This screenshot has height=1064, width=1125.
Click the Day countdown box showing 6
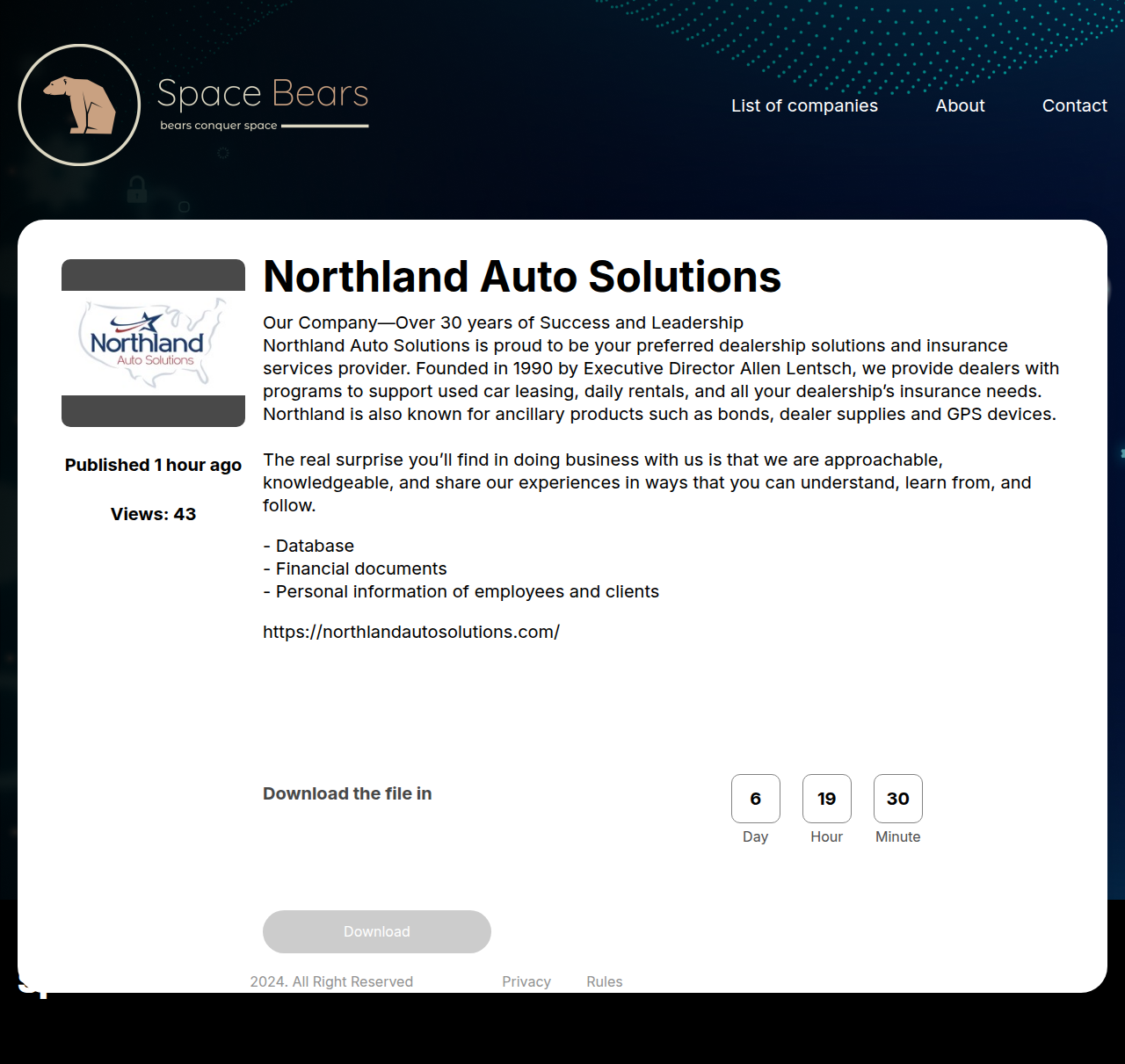756,799
